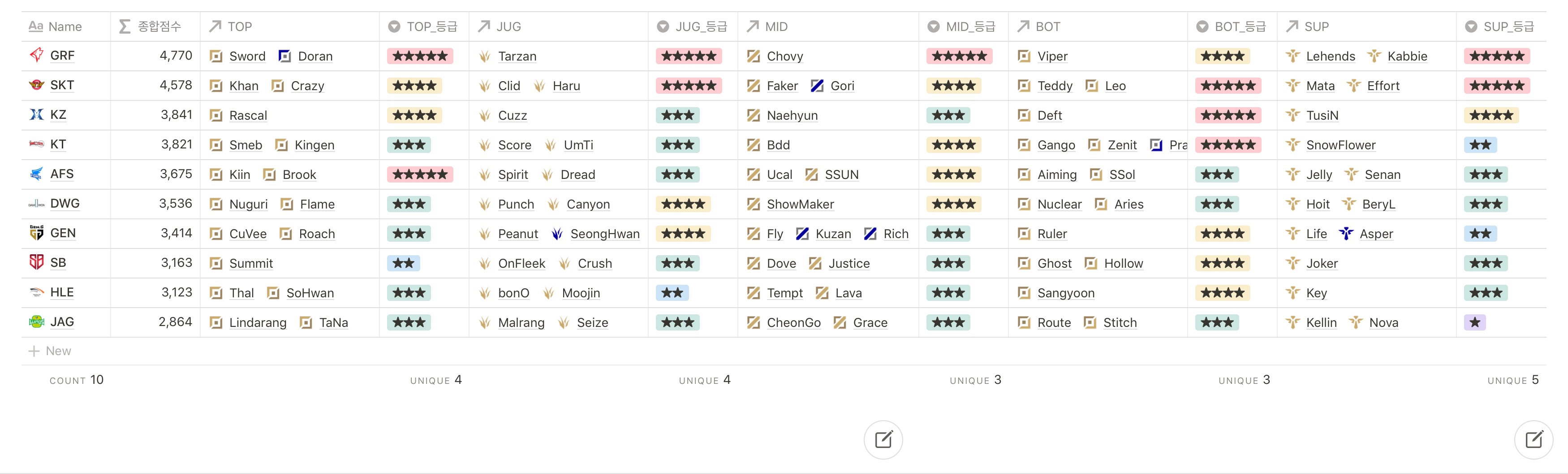This screenshot has height=474, width=1568.
Task: Click the AFS team logo icon
Action: pos(37,174)
